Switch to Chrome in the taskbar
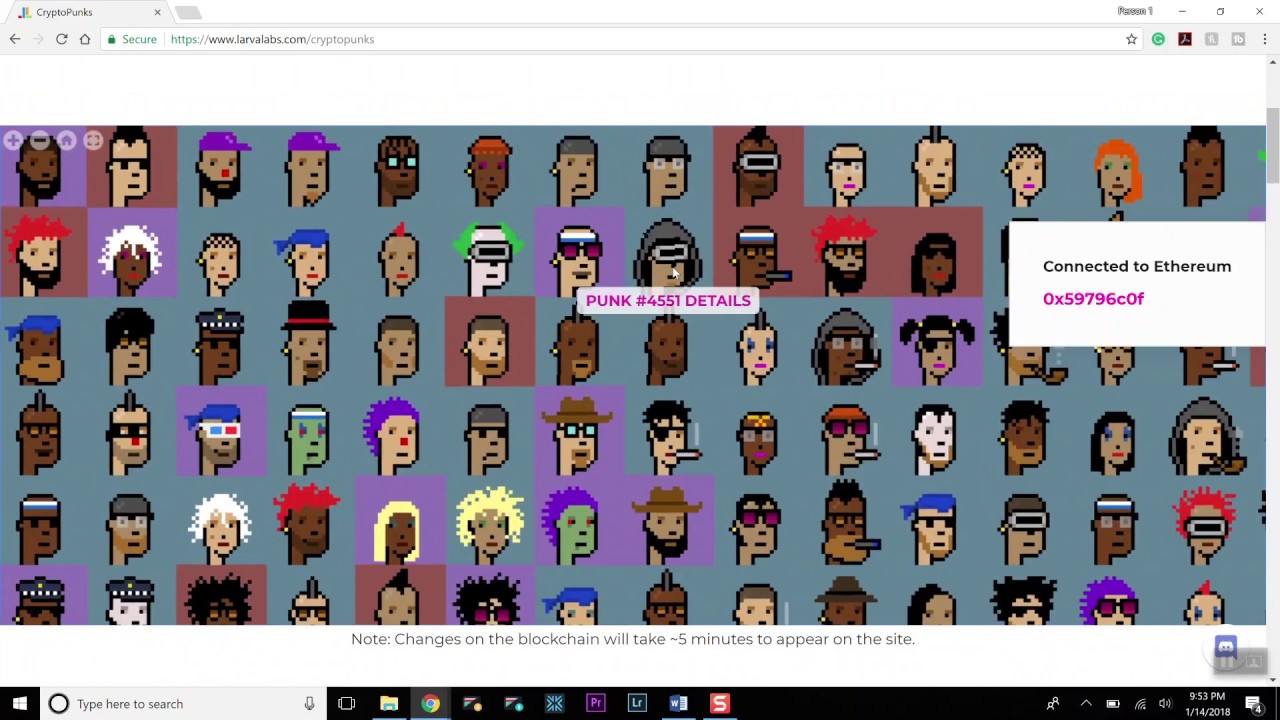This screenshot has width=1280, height=720. point(430,704)
